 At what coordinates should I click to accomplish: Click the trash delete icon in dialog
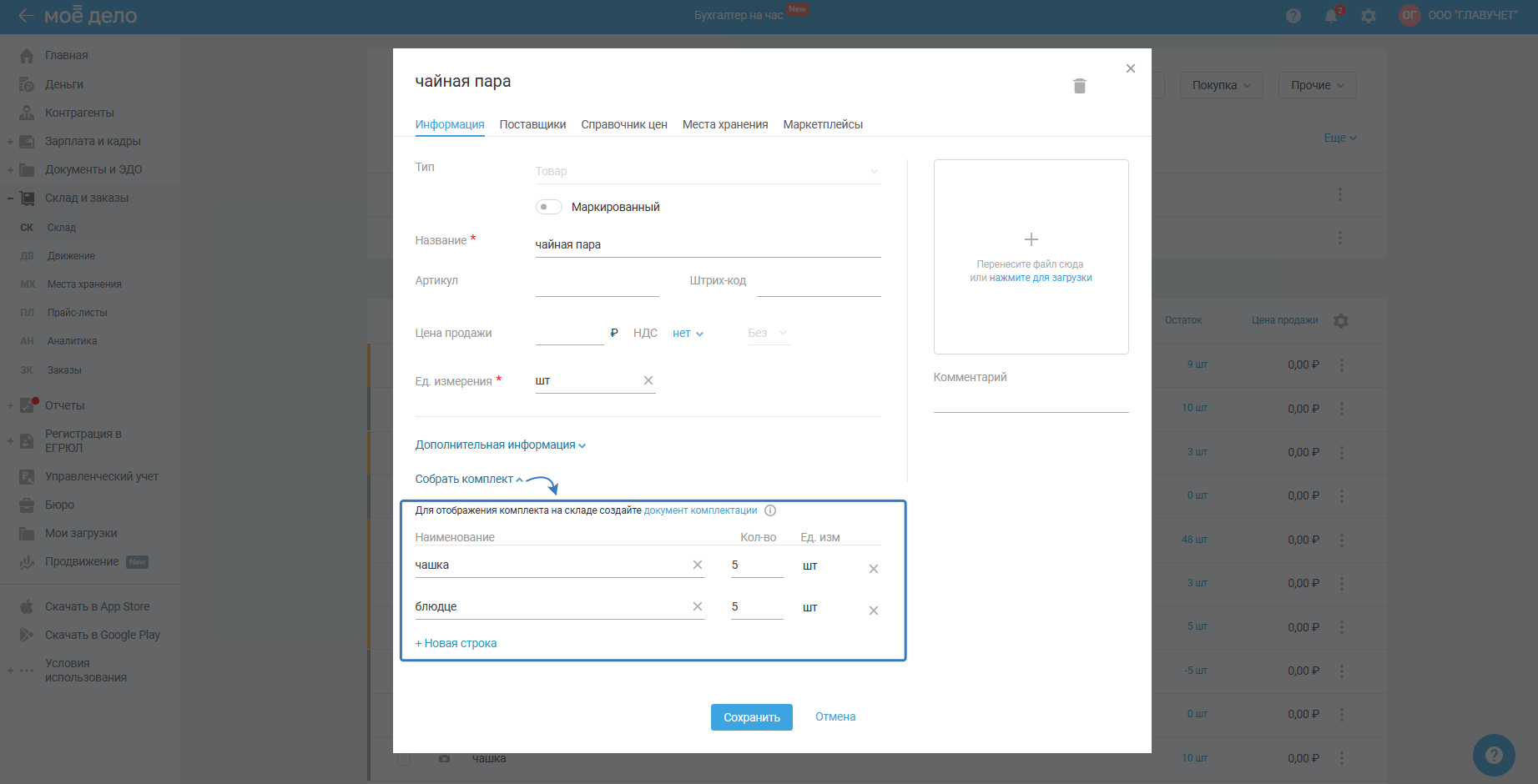click(x=1079, y=86)
